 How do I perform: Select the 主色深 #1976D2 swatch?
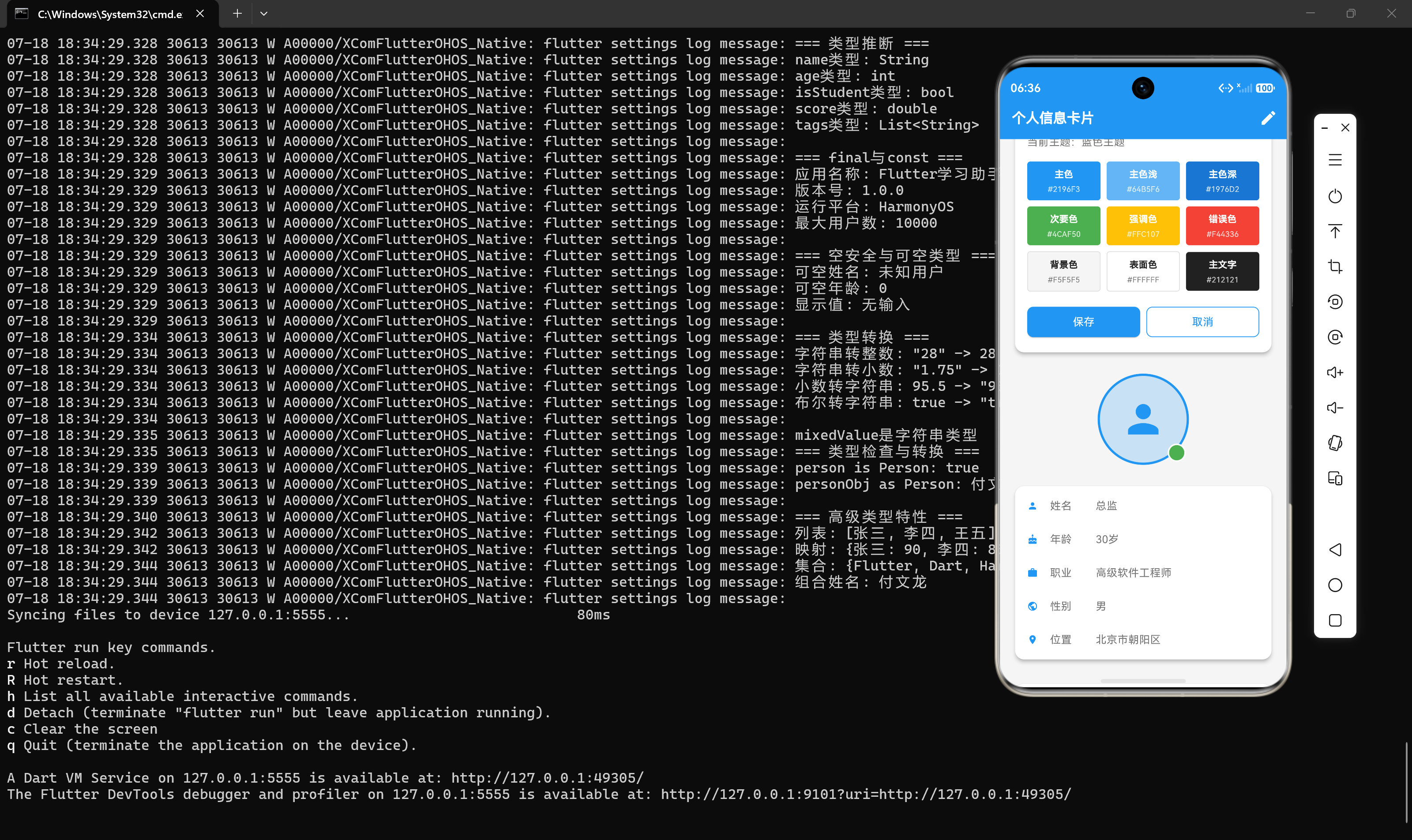pyautogui.click(x=1222, y=181)
